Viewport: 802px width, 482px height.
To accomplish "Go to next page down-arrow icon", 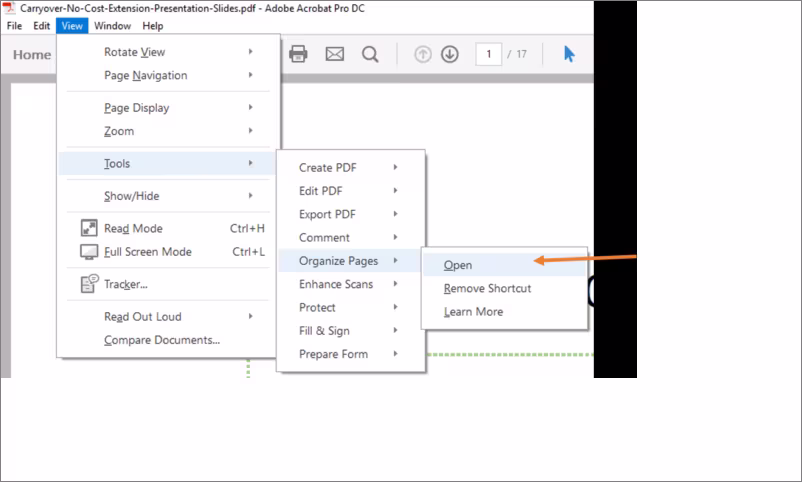I will [450, 54].
